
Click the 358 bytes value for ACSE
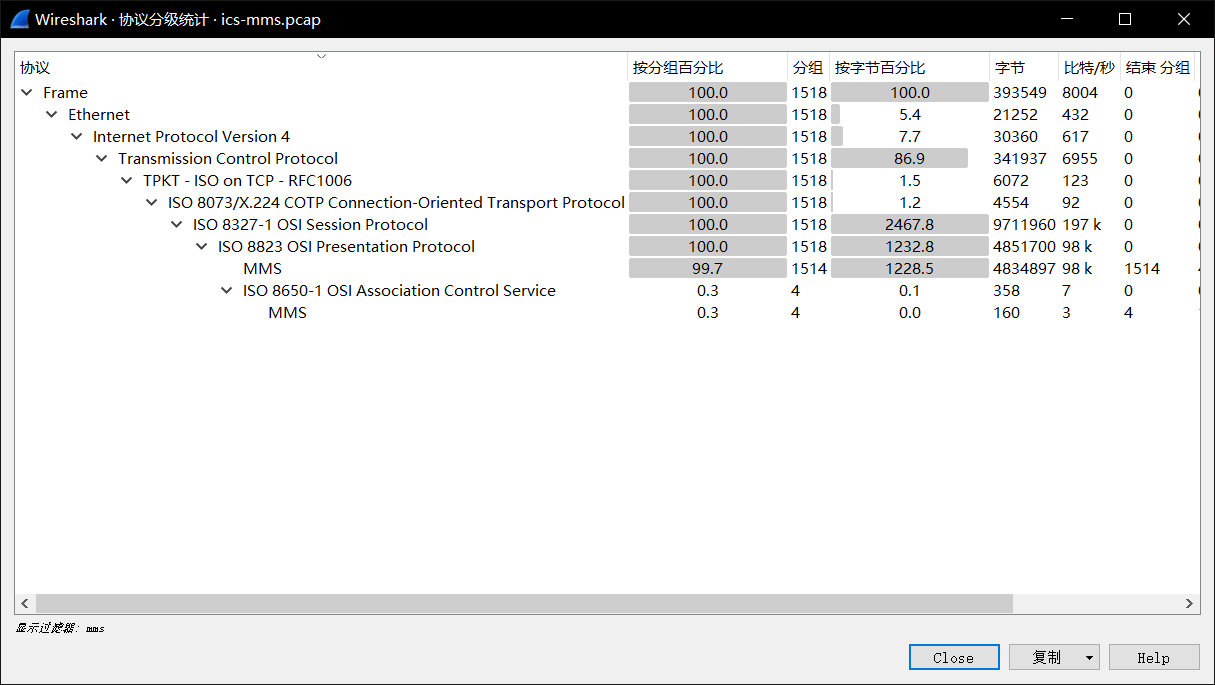[x=1007, y=291]
